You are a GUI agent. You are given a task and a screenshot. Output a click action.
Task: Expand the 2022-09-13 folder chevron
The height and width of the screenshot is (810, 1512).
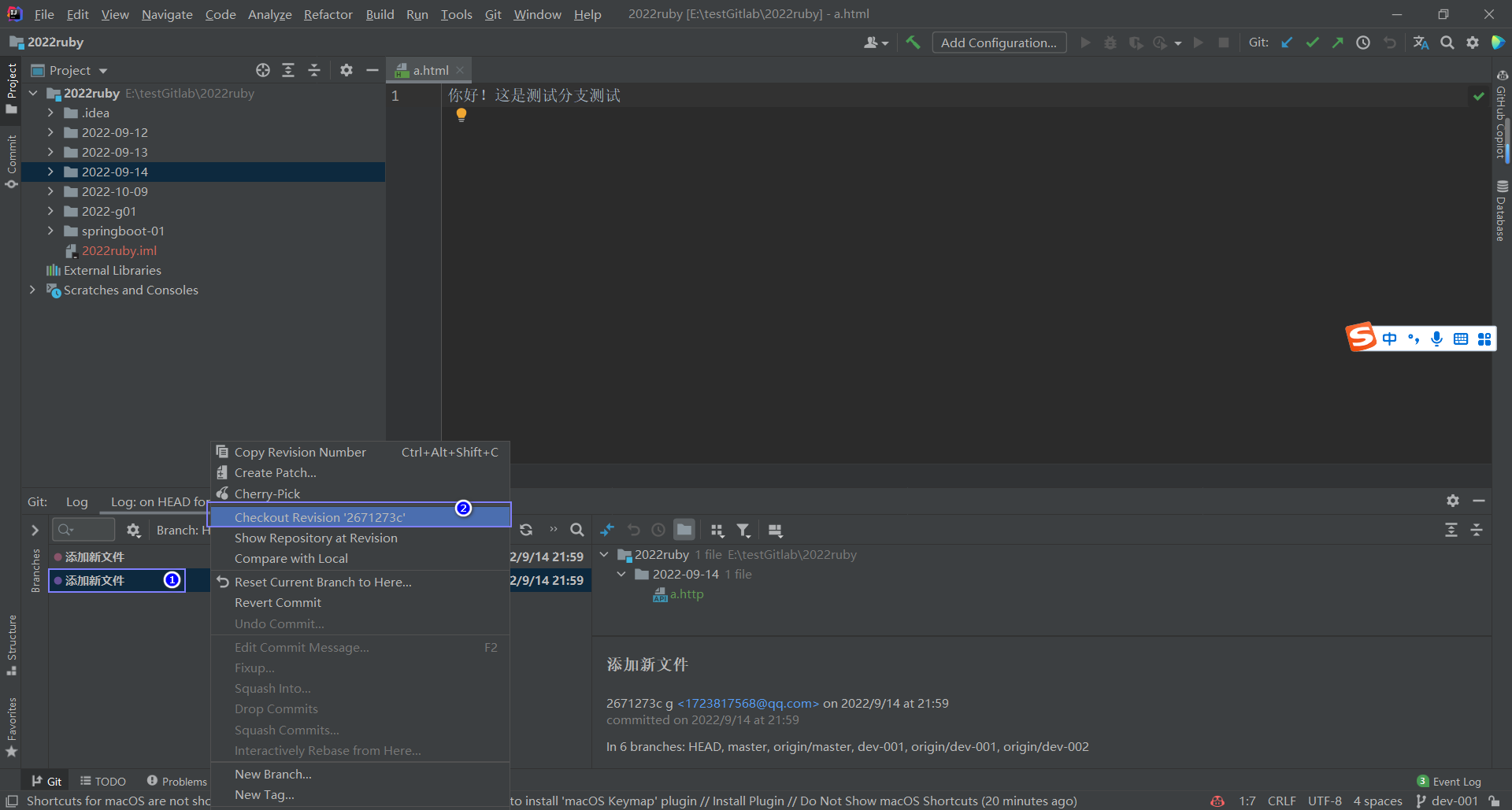point(50,152)
